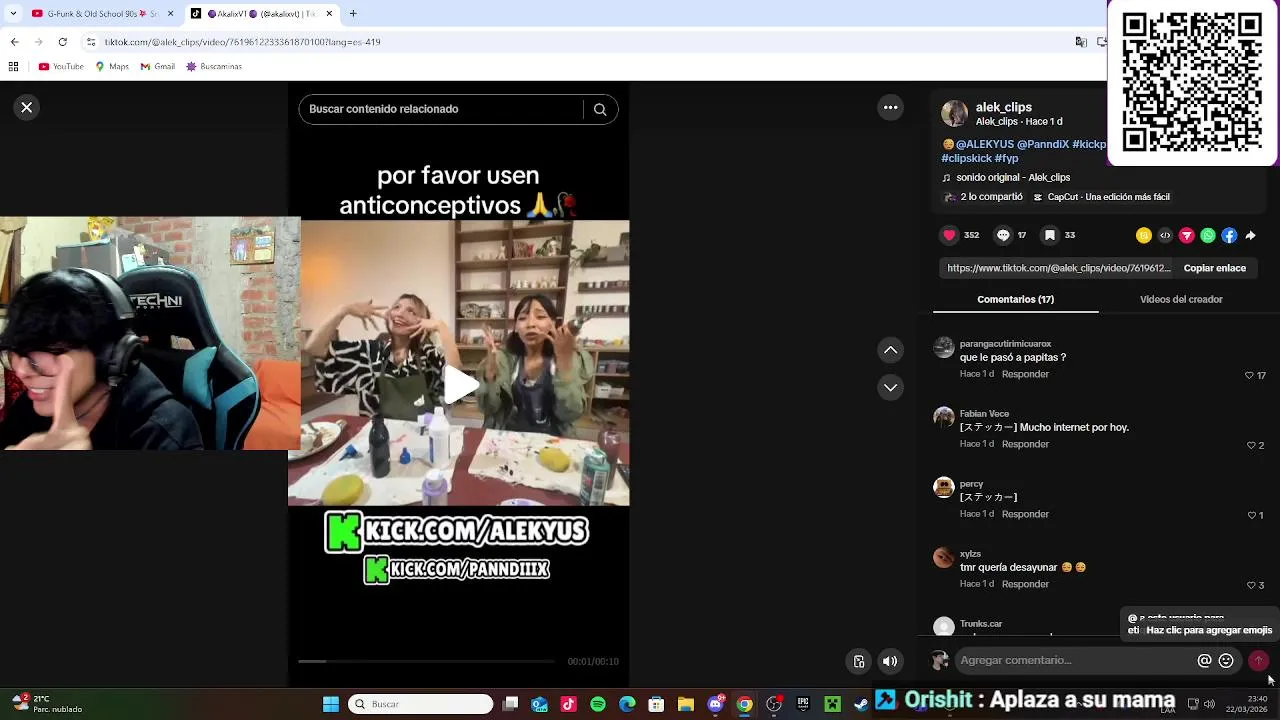1280x720 pixels.
Task: Click the search magnifier icon
Action: [x=600, y=109]
